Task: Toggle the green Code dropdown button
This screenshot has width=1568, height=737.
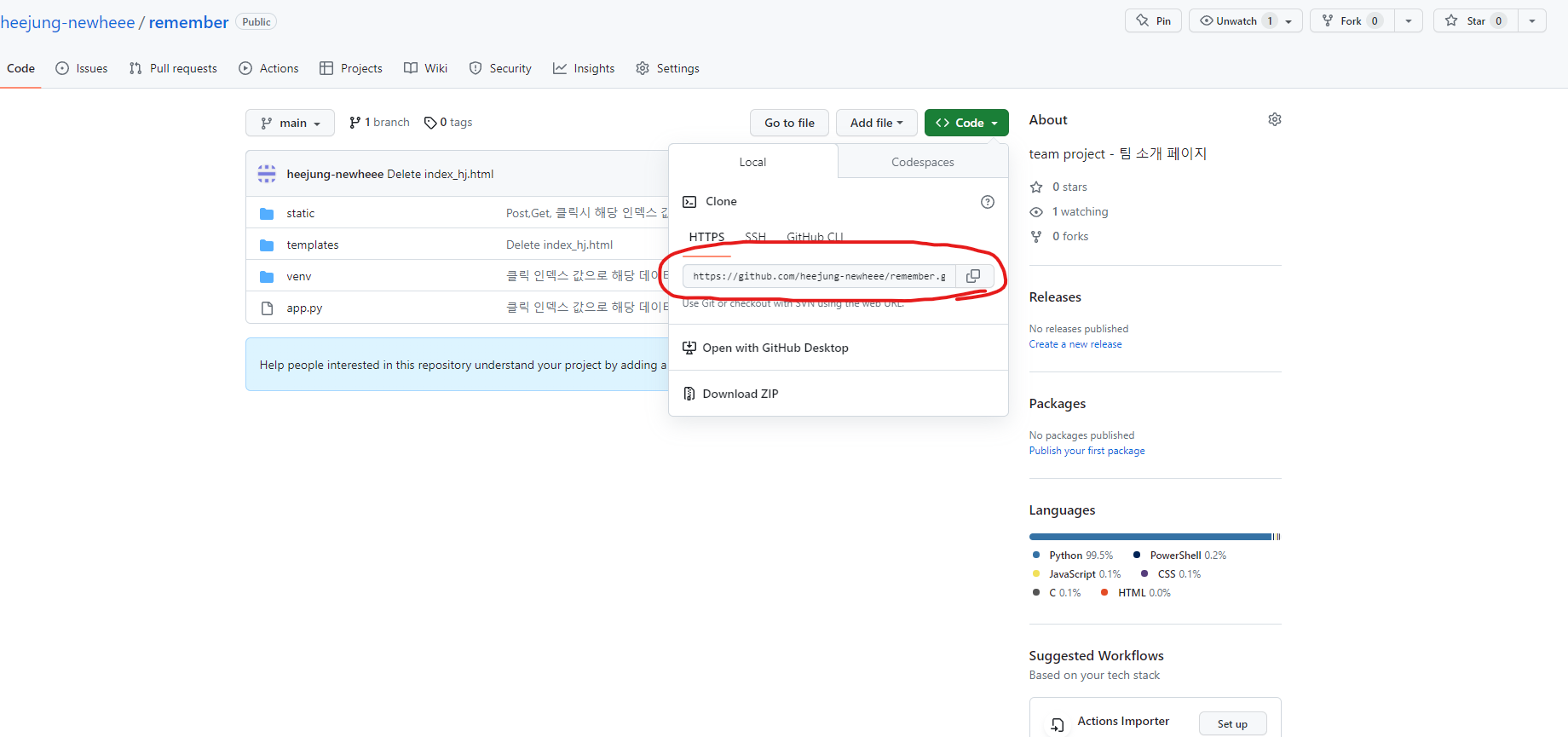Action: coord(966,123)
